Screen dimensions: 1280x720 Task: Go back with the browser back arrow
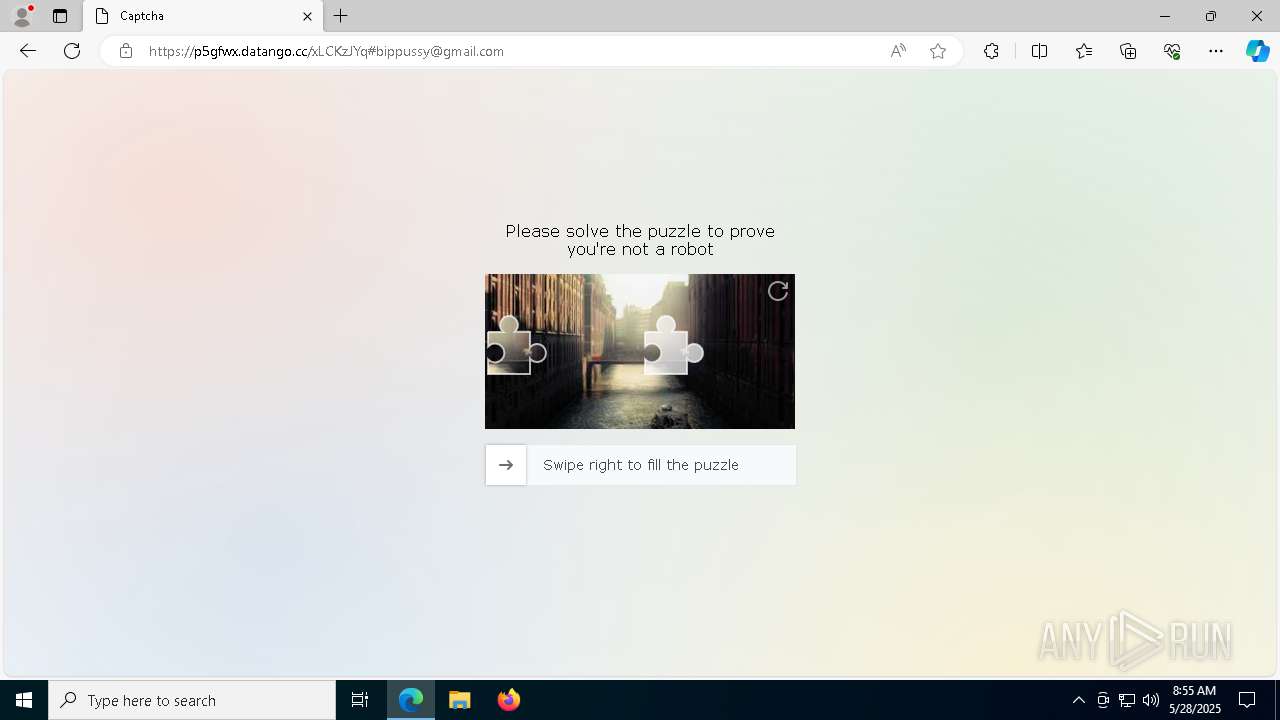pos(28,51)
